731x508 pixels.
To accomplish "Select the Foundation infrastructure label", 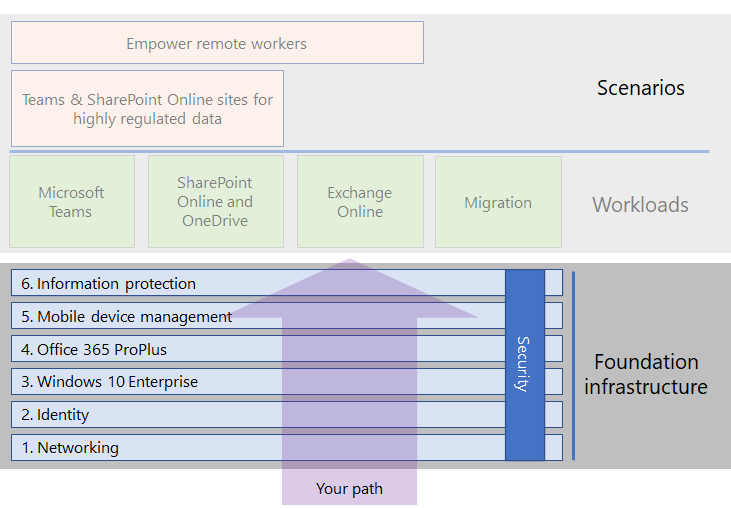I will (x=646, y=374).
